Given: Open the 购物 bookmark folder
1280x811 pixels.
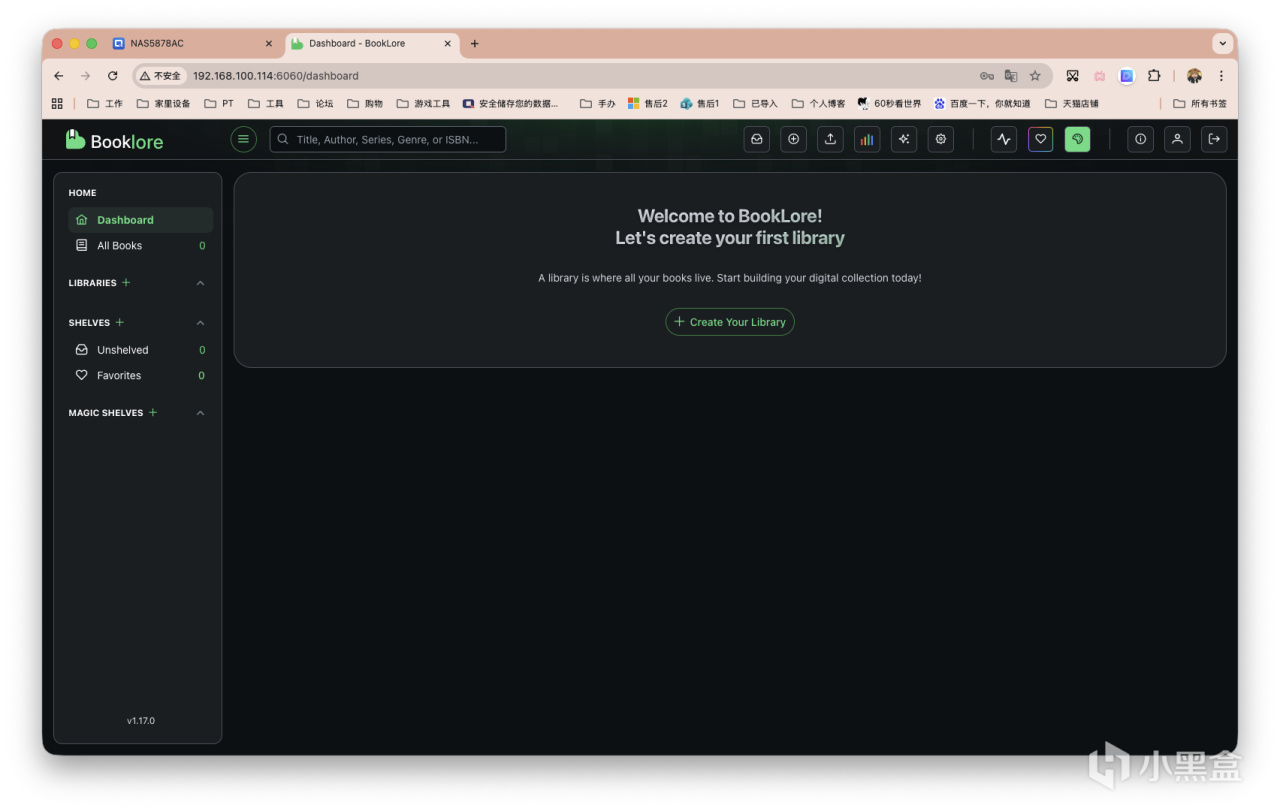Looking at the screenshot, I should (x=365, y=103).
